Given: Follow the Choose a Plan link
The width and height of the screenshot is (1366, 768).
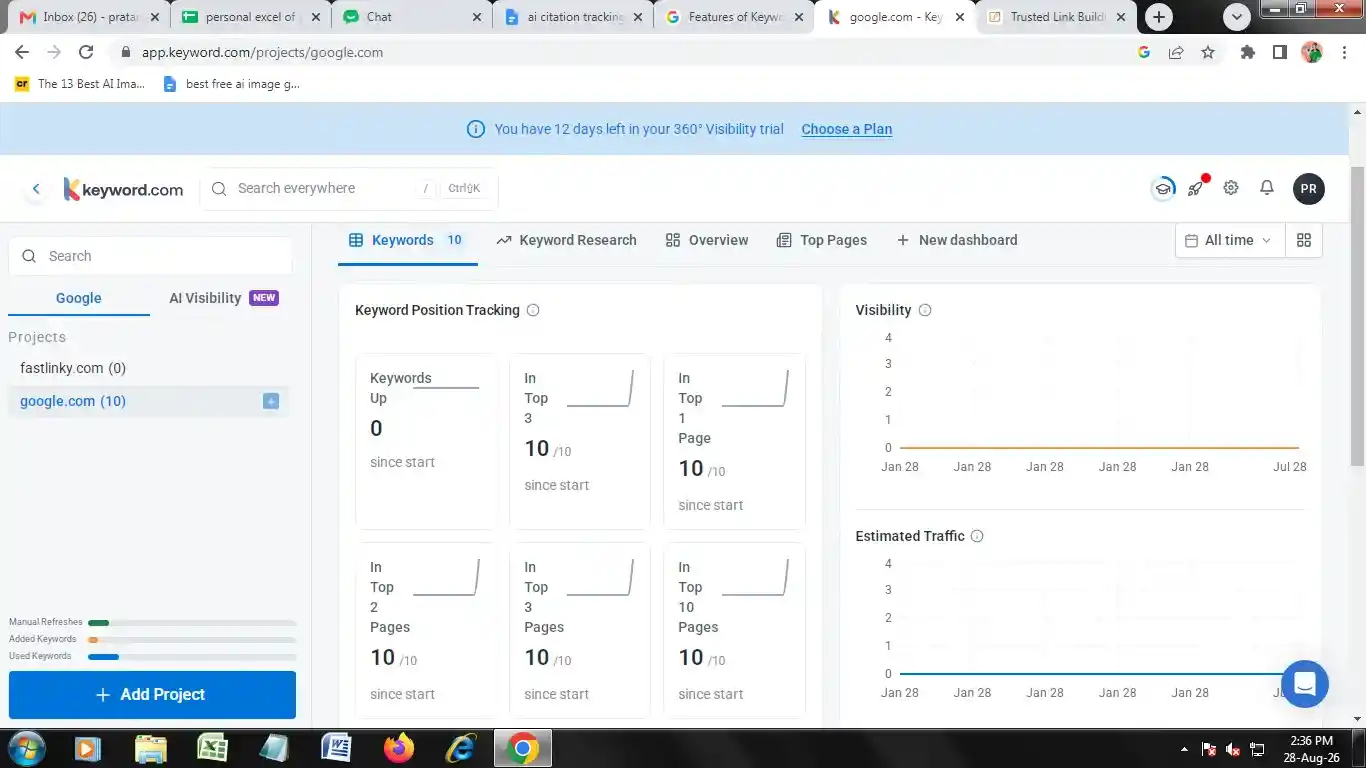Looking at the screenshot, I should (x=847, y=129).
